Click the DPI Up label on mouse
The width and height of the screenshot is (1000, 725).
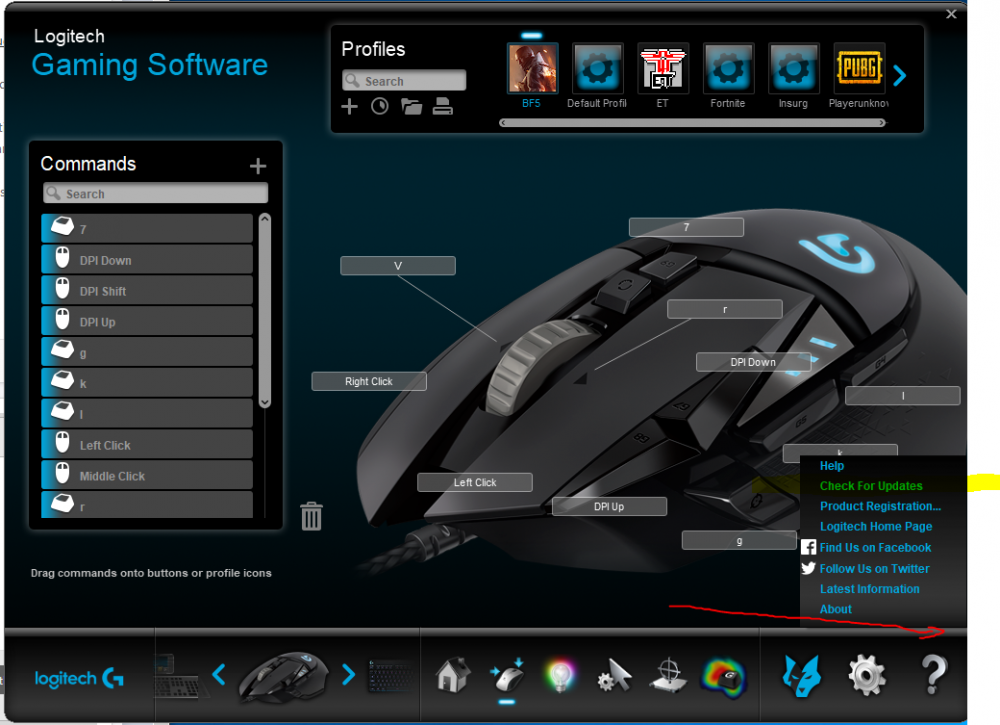[x=609, y=506]
